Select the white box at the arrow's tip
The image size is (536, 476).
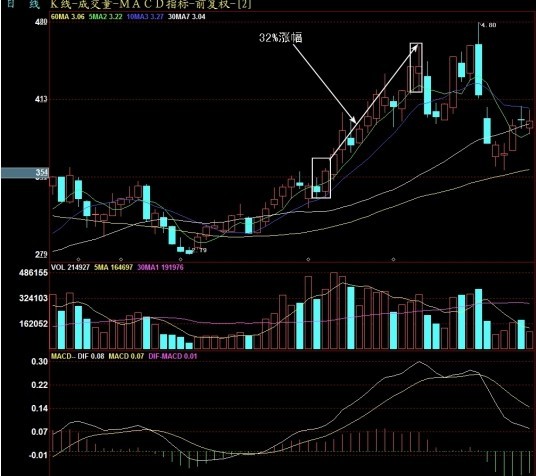416,68
